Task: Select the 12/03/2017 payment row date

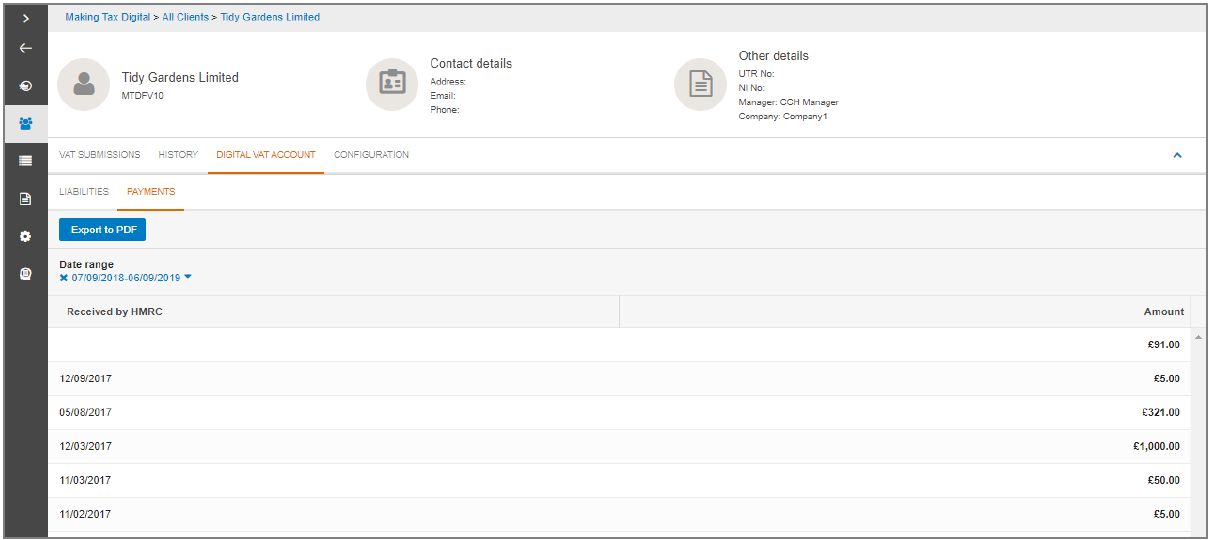Action: (x=86, y=447)
